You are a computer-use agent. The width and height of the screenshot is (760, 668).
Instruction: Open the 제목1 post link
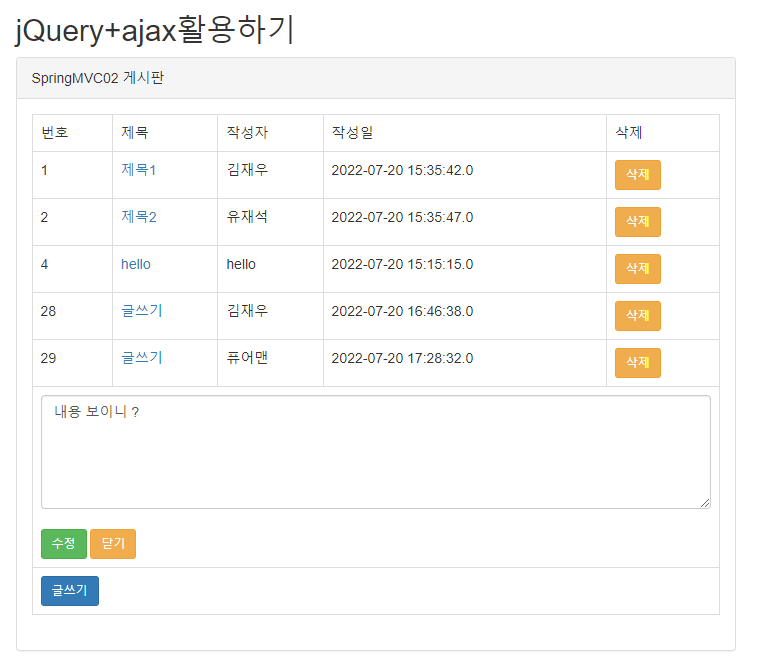tap(139, 170)
